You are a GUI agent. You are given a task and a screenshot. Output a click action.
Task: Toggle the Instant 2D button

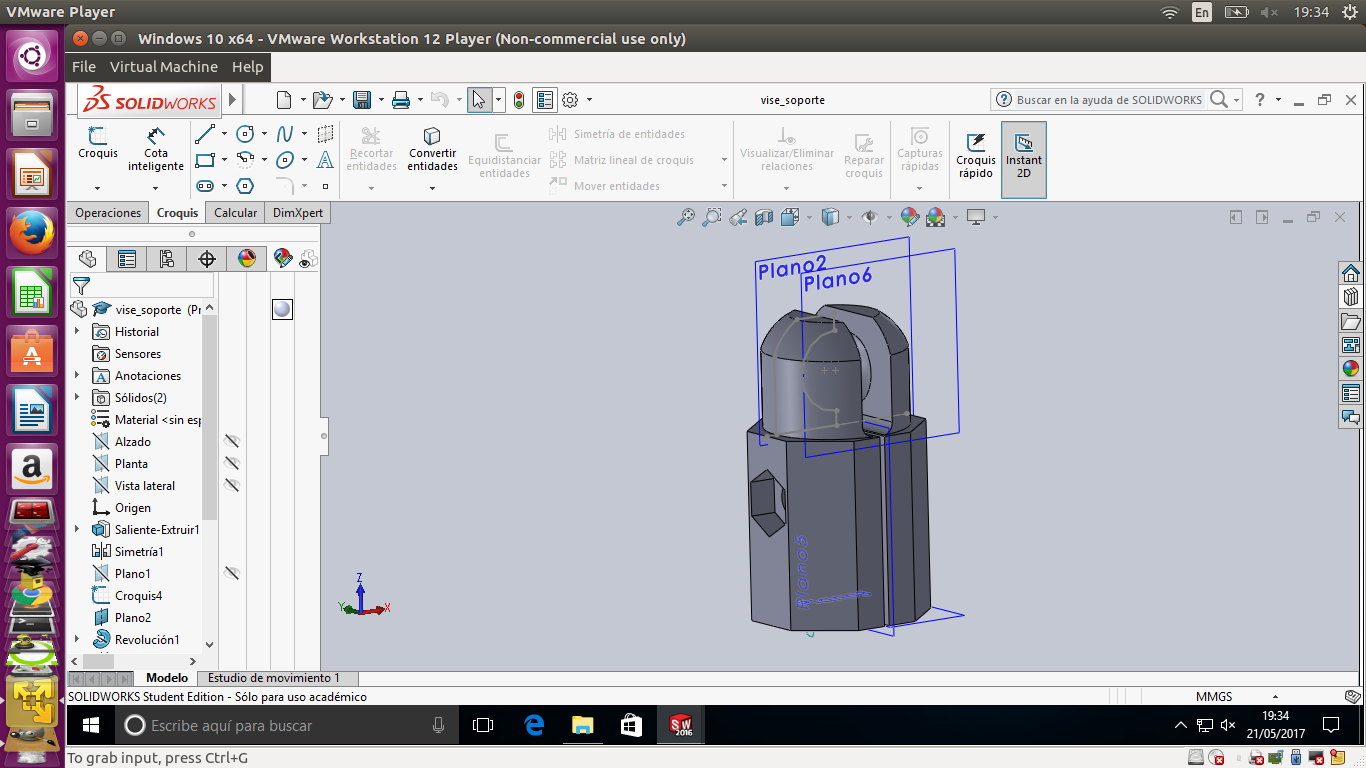click(x=1023, y=155)
